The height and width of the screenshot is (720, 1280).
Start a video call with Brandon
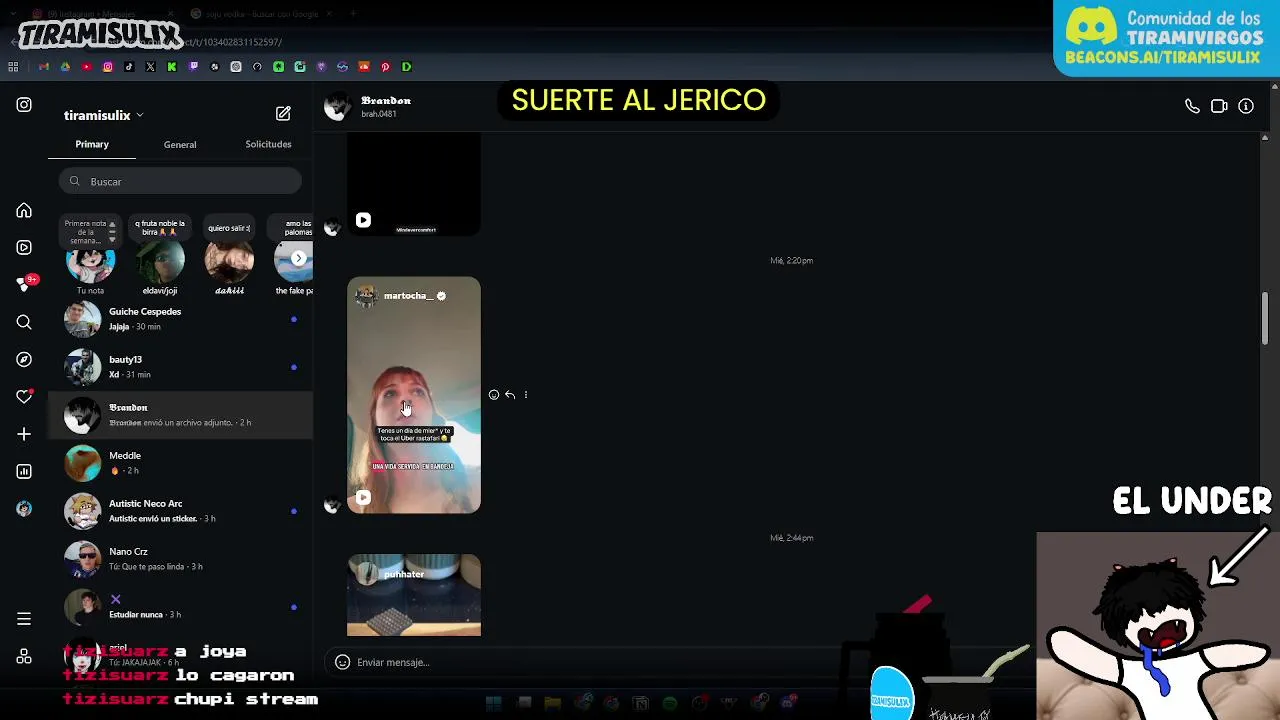click(1219, 106)
